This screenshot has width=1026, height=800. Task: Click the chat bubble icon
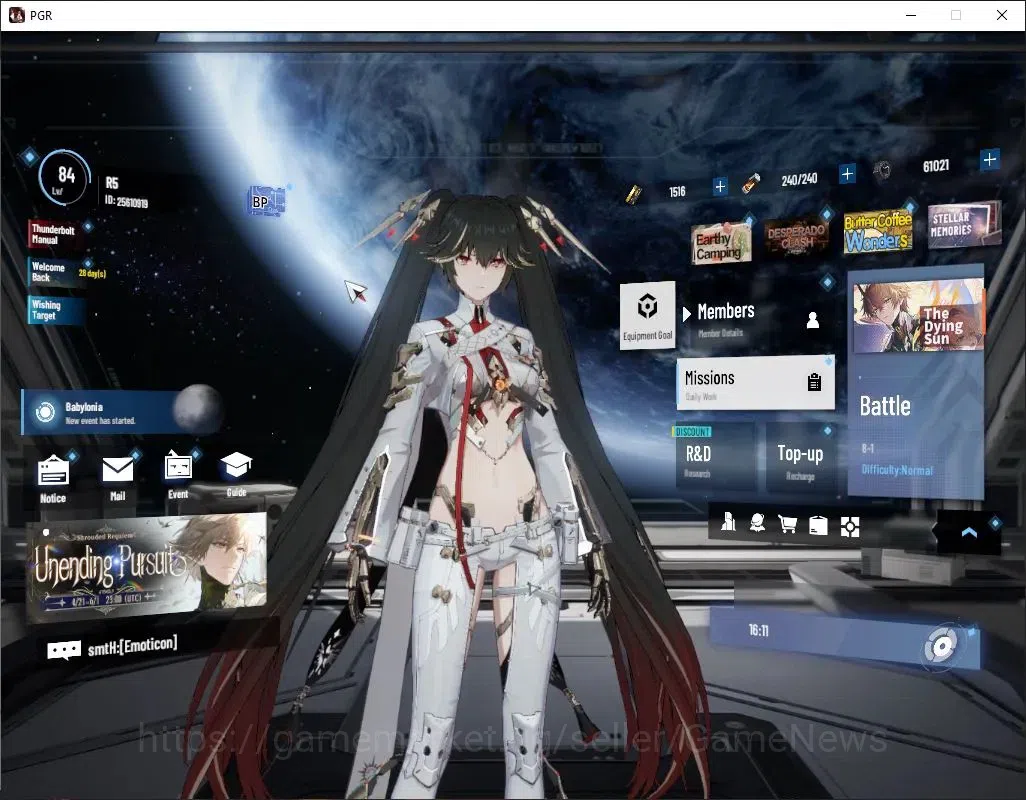click(x=64, y=650)
